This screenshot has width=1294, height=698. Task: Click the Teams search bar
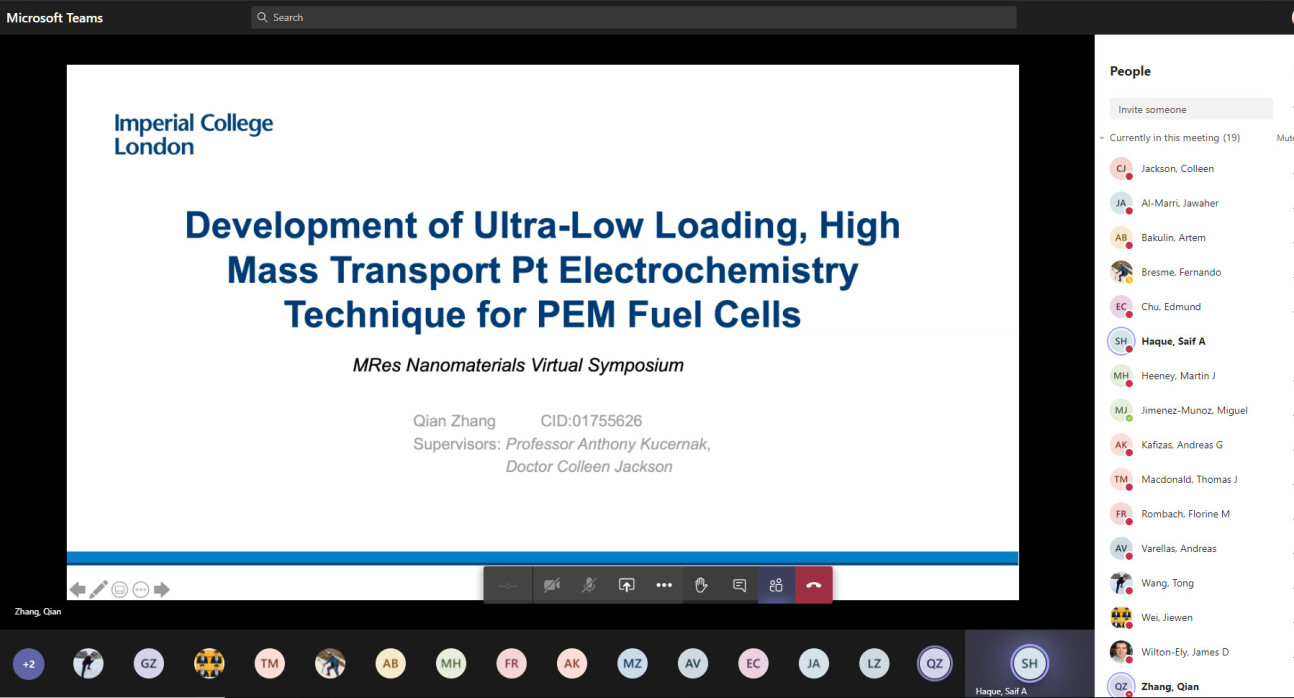point(633,17)
